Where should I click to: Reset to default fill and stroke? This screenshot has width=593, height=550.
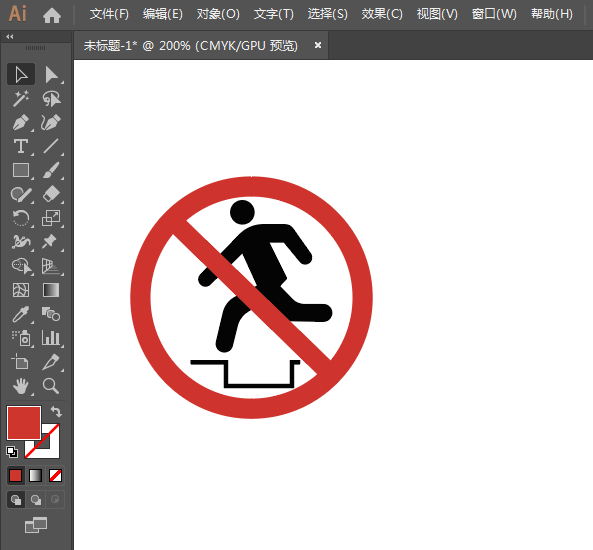12,452
